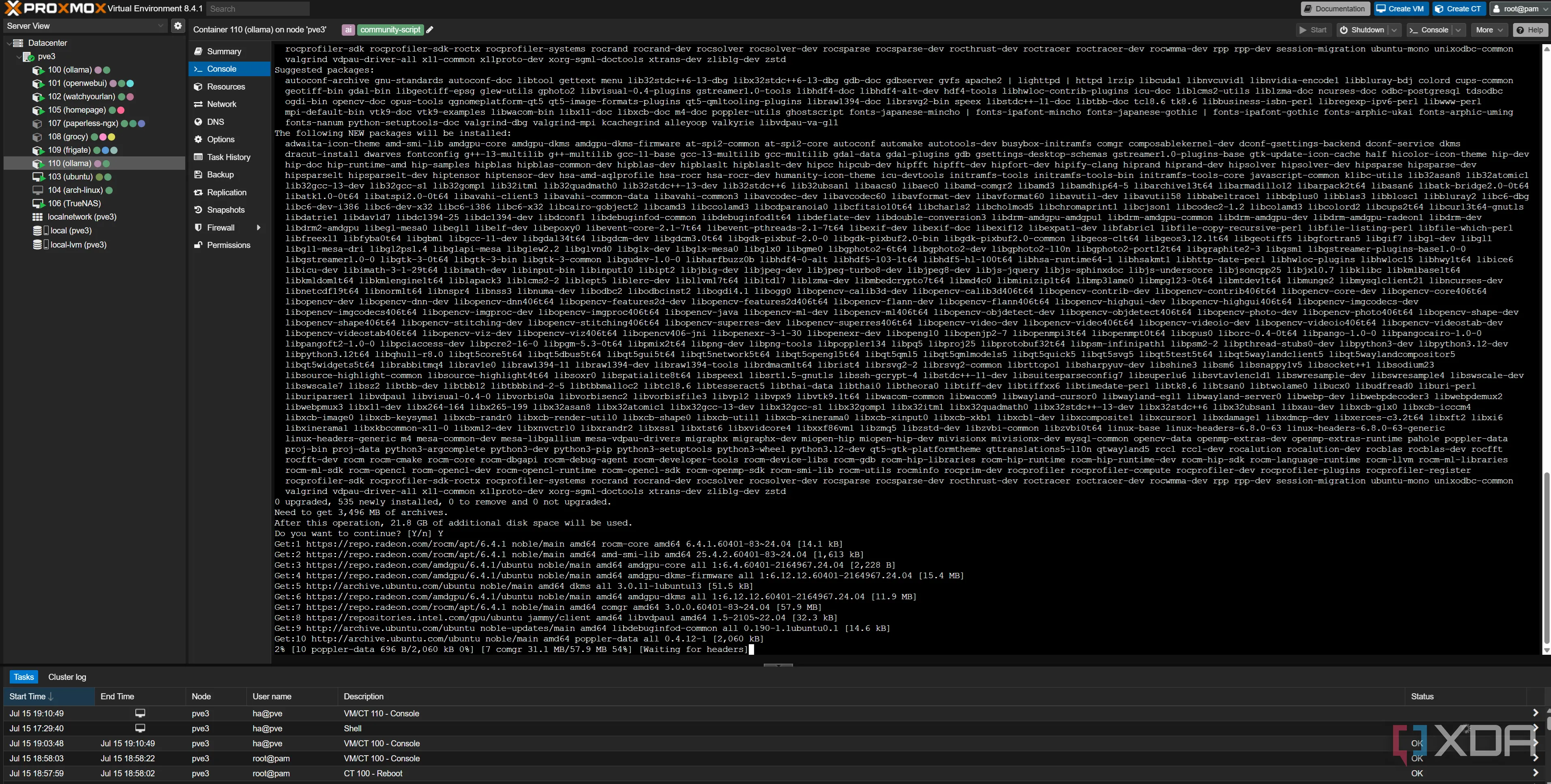Screen dimensions: 1551x784
Task: Select stopped container icon for 107 (paperless-ngx)
Action: (x=38, y=123)
